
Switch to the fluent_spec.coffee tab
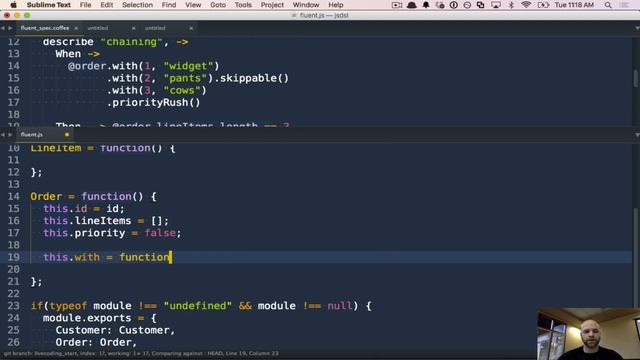pos(45,28)
